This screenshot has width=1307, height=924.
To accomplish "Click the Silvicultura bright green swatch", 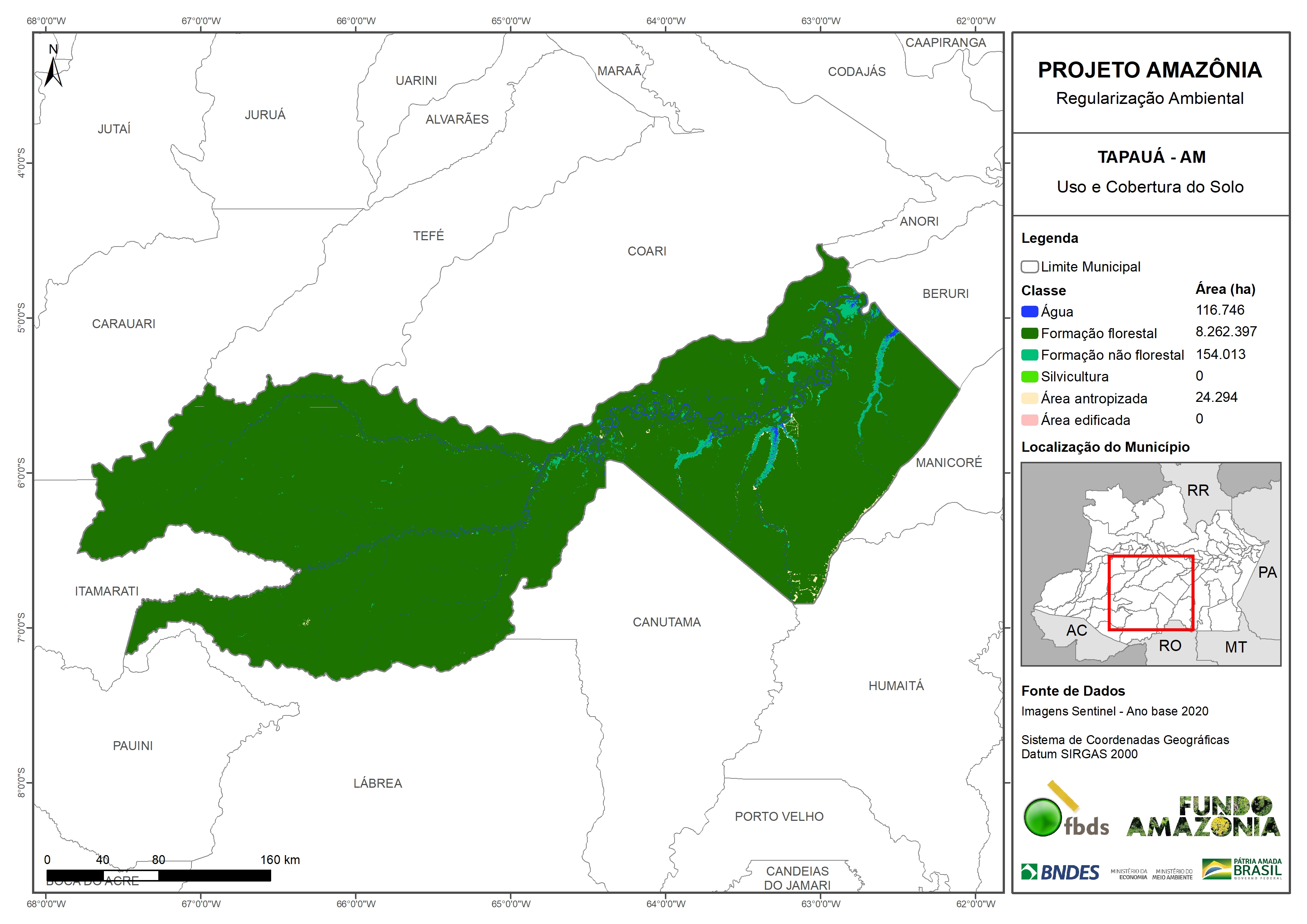I will tap(1029, 377).
